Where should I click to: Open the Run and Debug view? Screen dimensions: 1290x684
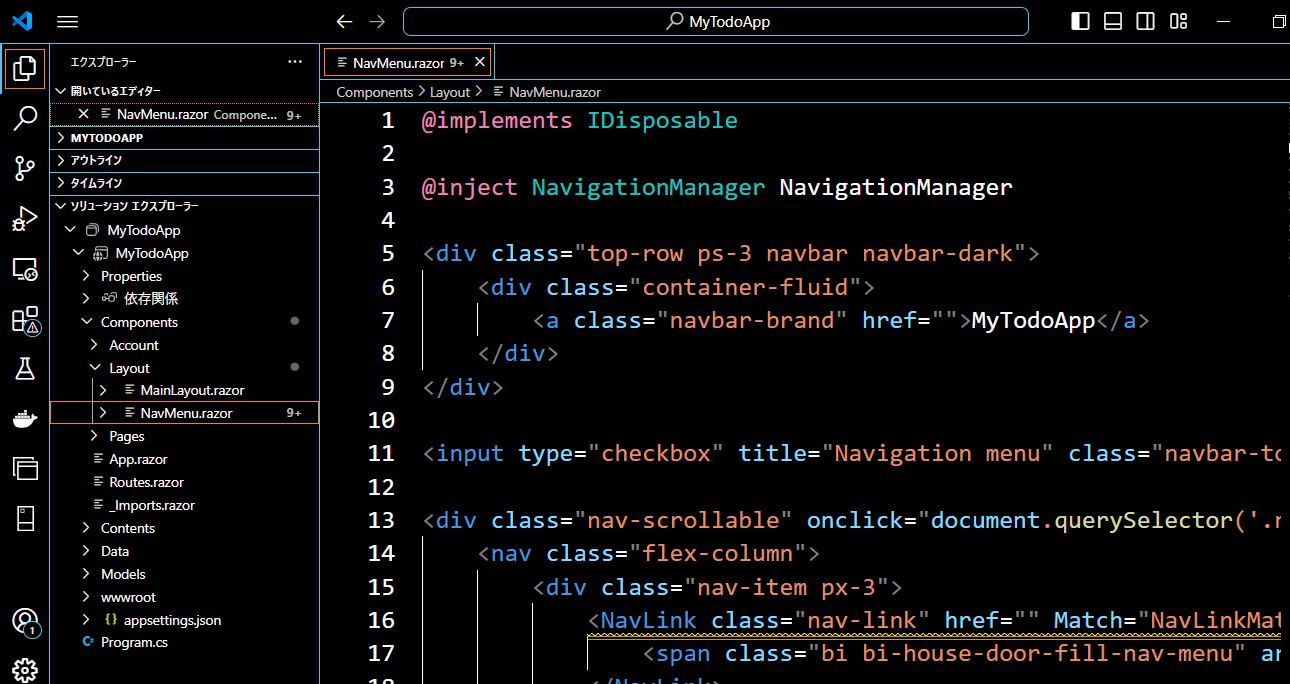(x=25, y=220)
